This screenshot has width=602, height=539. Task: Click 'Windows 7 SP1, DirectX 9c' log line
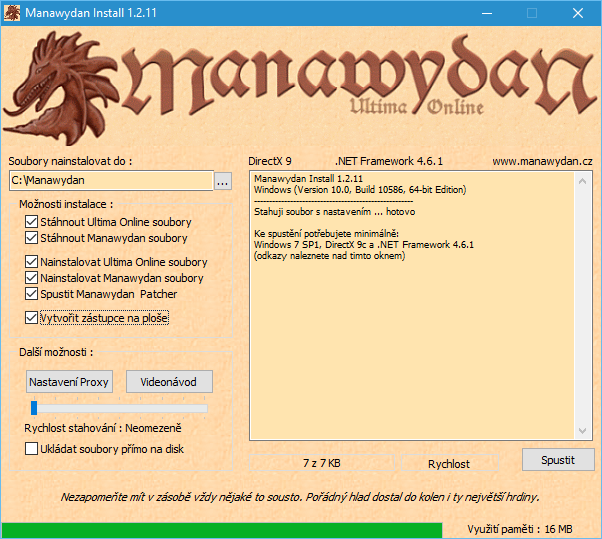point(364,245)
